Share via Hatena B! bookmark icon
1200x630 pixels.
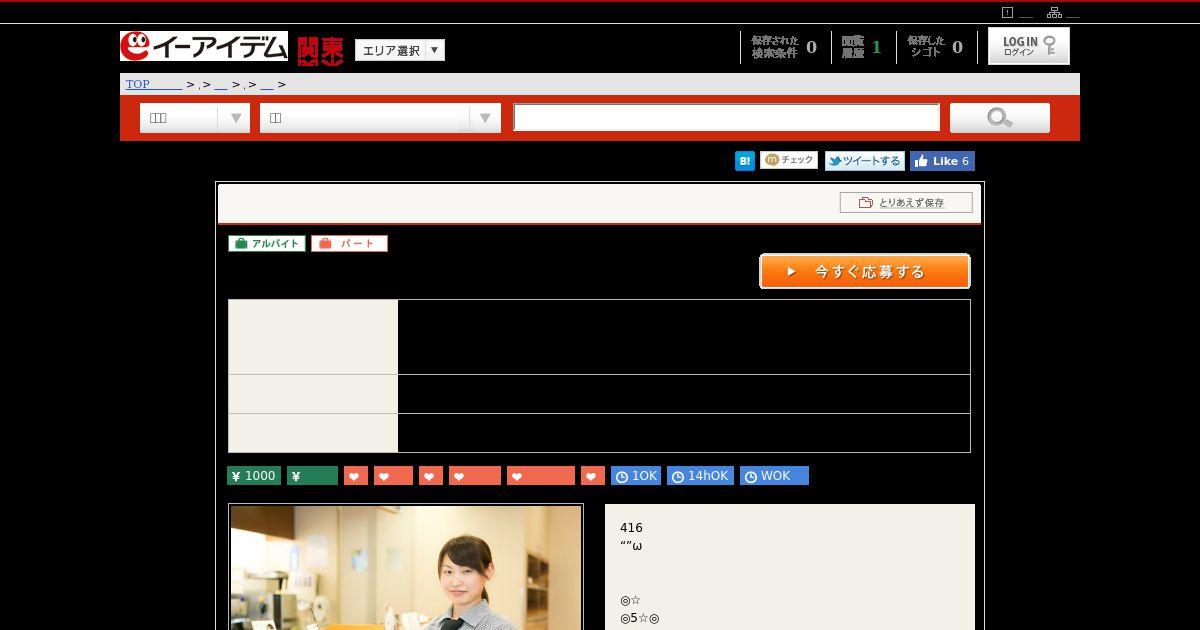point(745,161)
